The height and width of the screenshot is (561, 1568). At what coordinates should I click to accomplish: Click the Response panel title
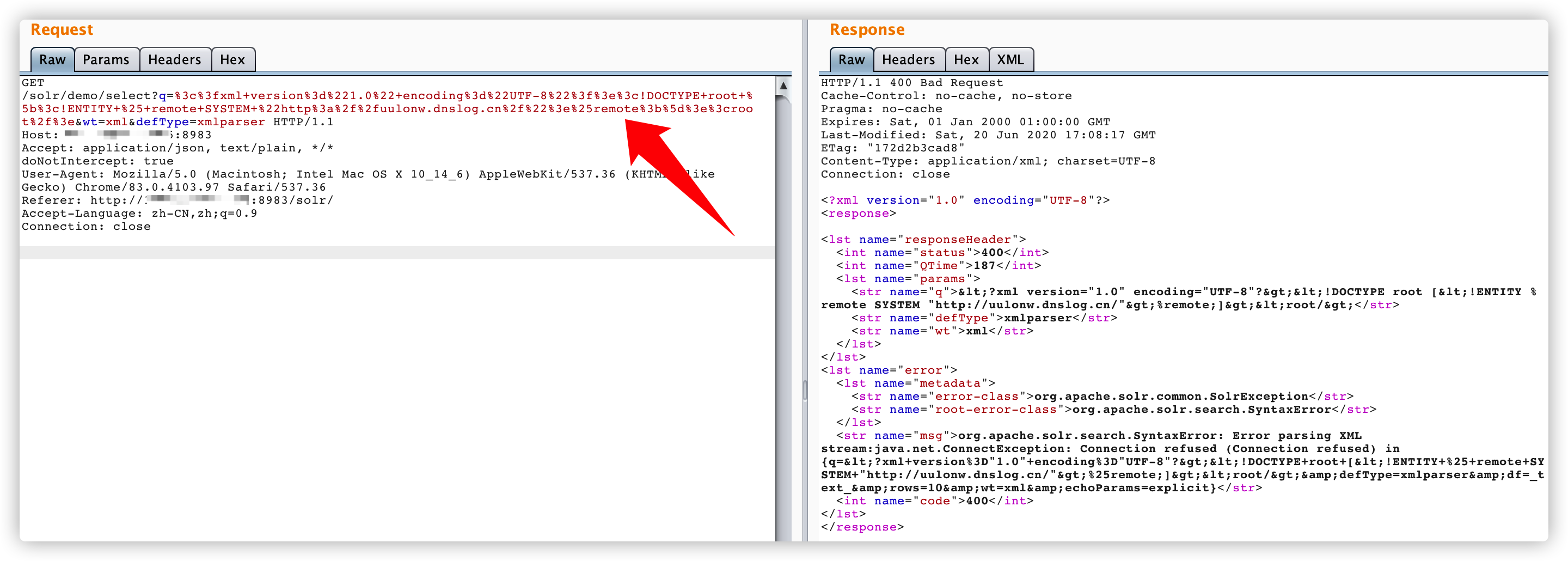[x=867, y=30]
